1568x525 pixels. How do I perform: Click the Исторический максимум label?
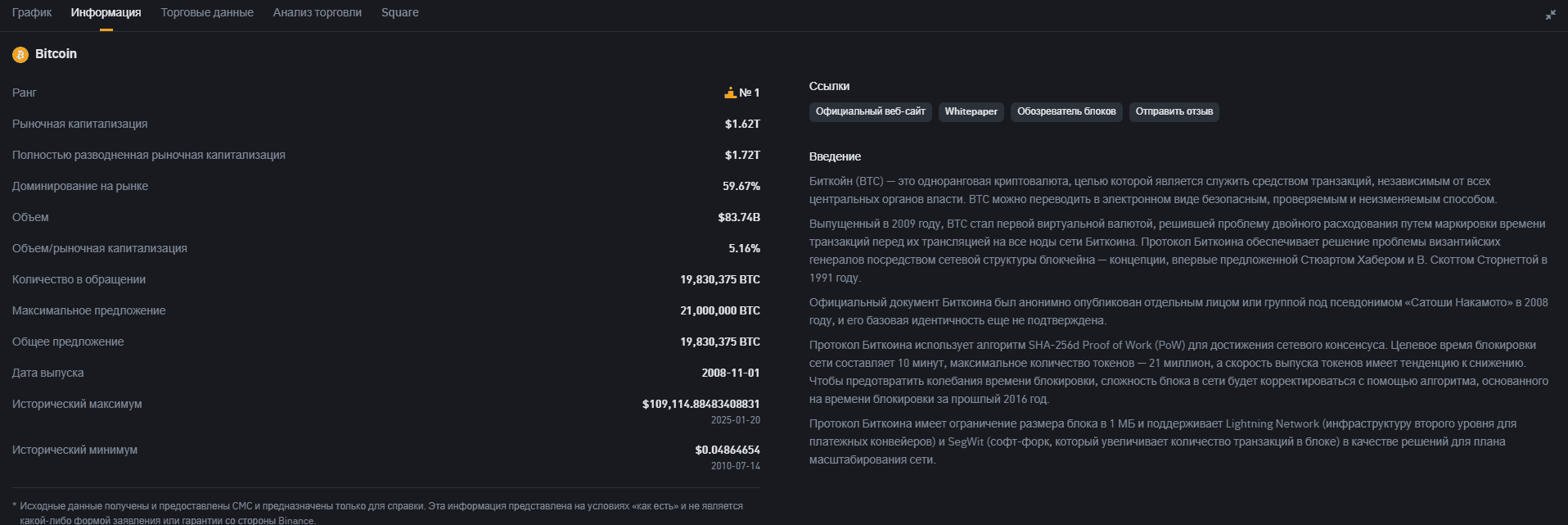pos(77,404)
